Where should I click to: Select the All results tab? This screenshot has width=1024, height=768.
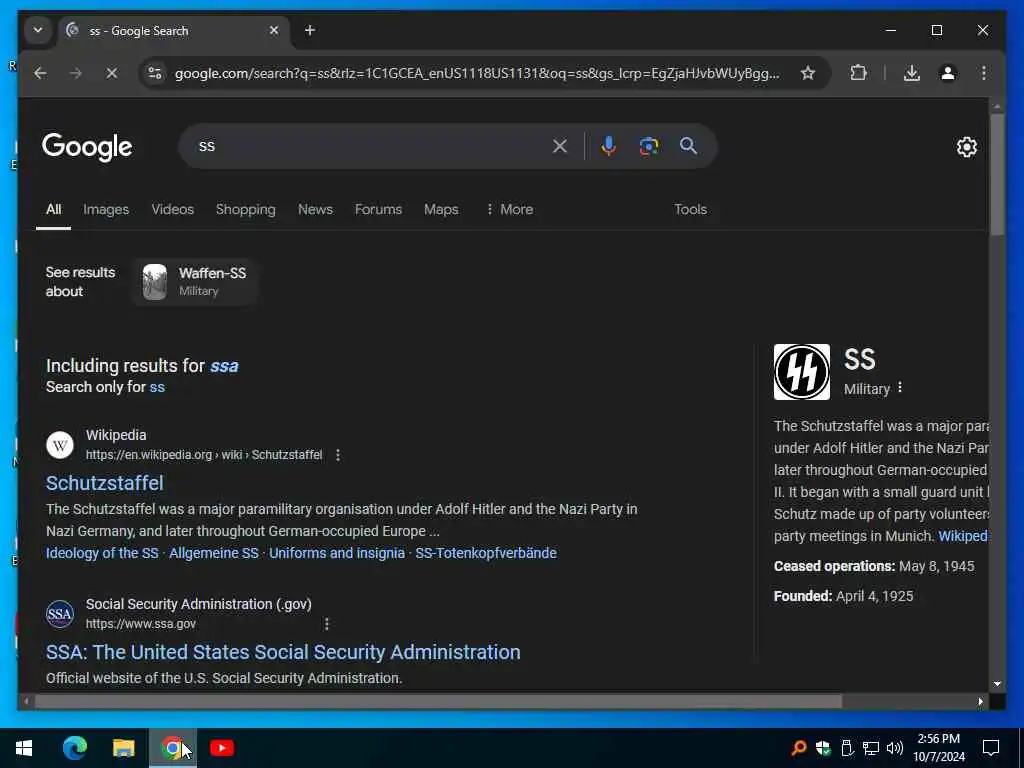coord(54,210)
